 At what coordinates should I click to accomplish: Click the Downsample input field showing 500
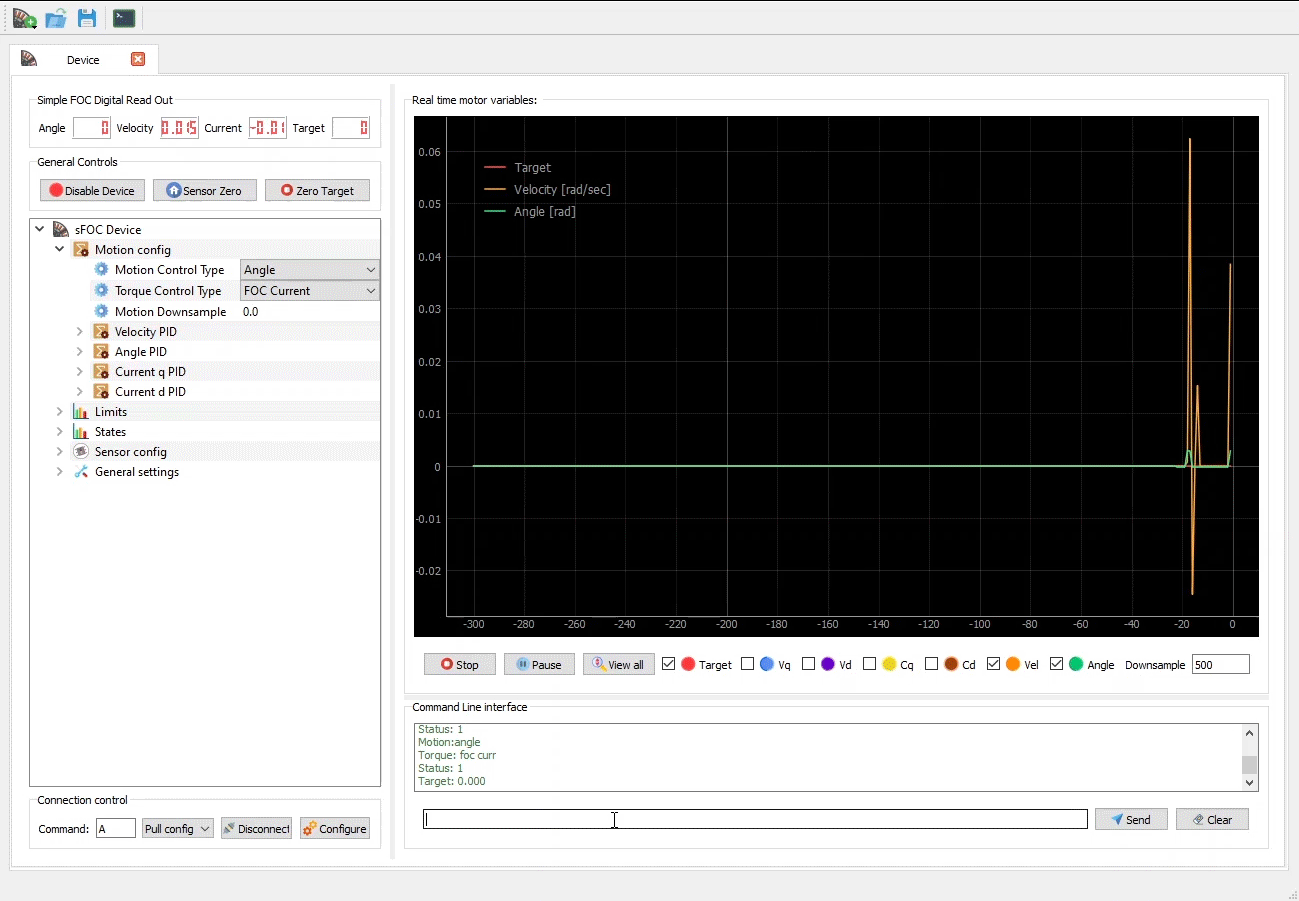[1221, 664]
